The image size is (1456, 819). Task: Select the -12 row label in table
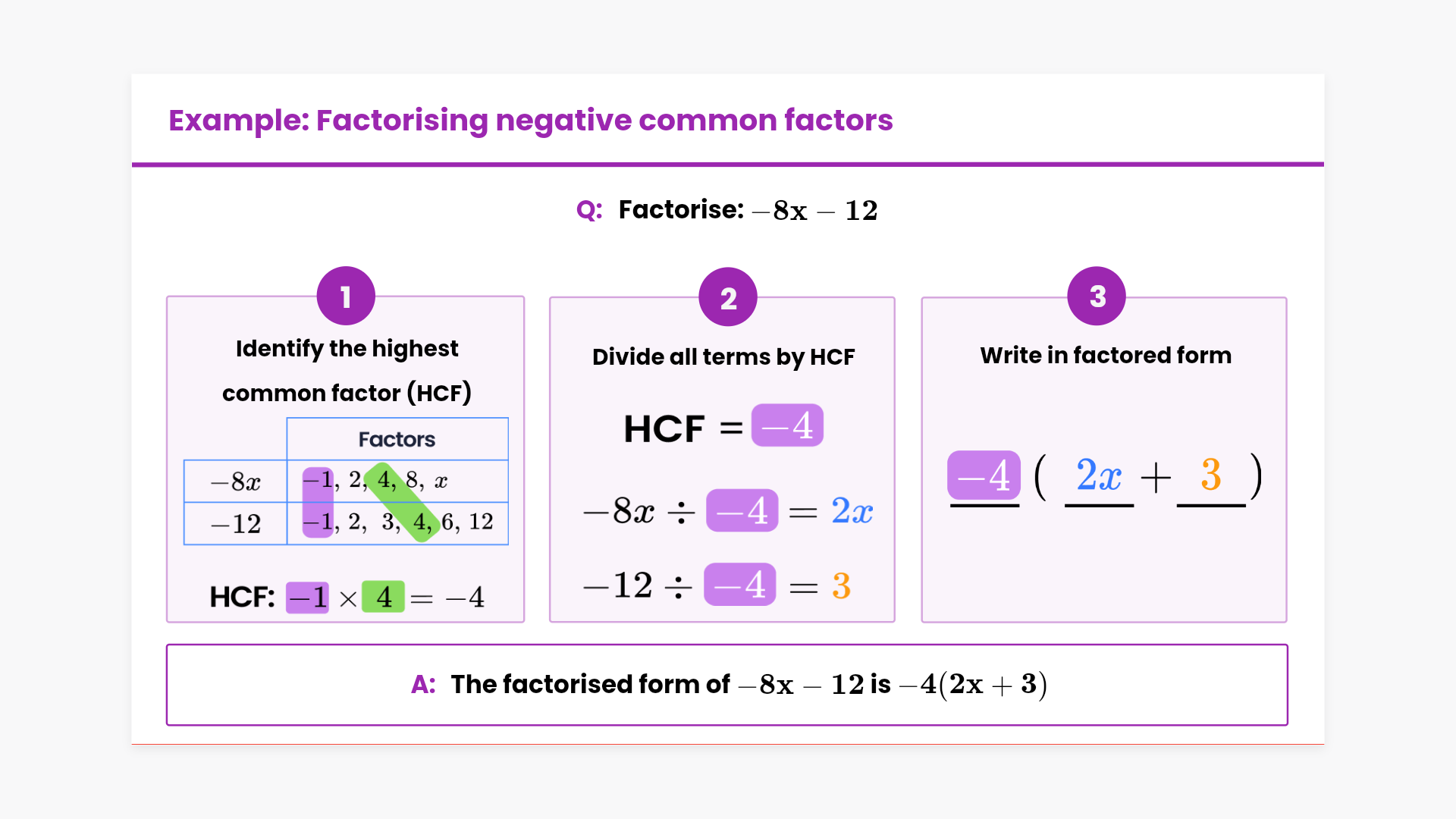click(x=235, y=523)
